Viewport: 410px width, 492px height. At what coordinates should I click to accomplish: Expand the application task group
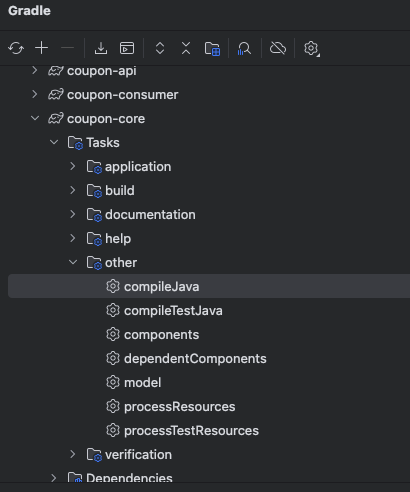(73, 166)
